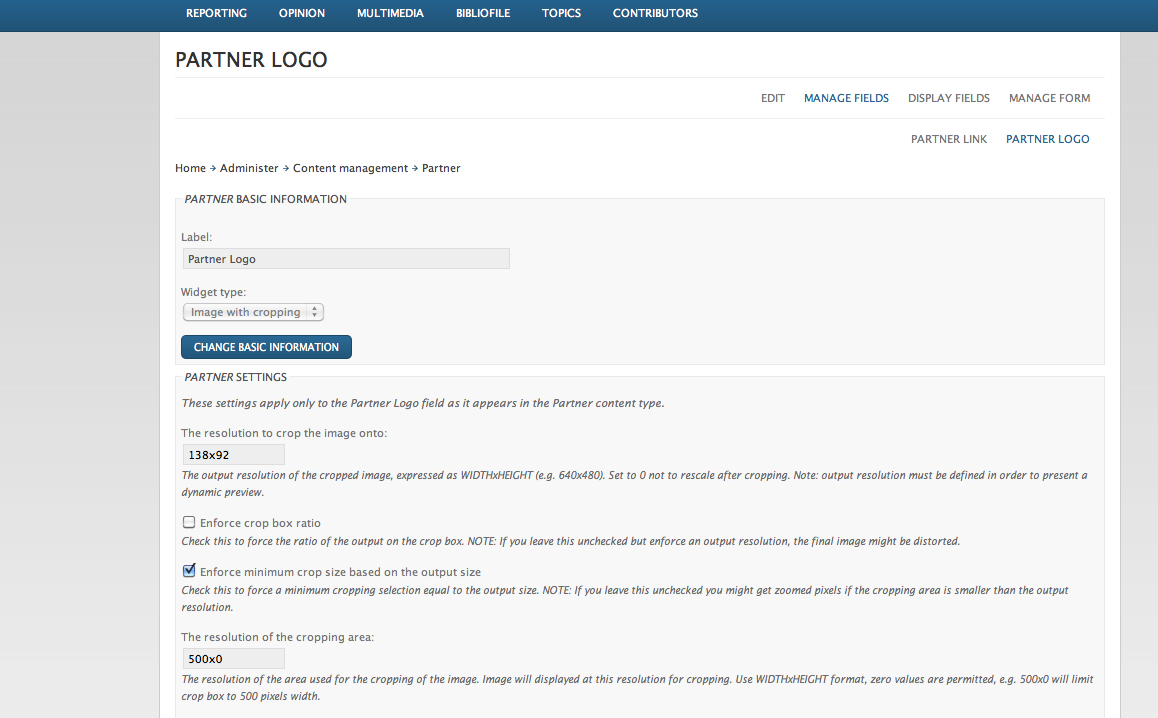The width and height of the screenshot is (1158, 718).
Task: Open the Topics navigation item
Action: point(561,13)
